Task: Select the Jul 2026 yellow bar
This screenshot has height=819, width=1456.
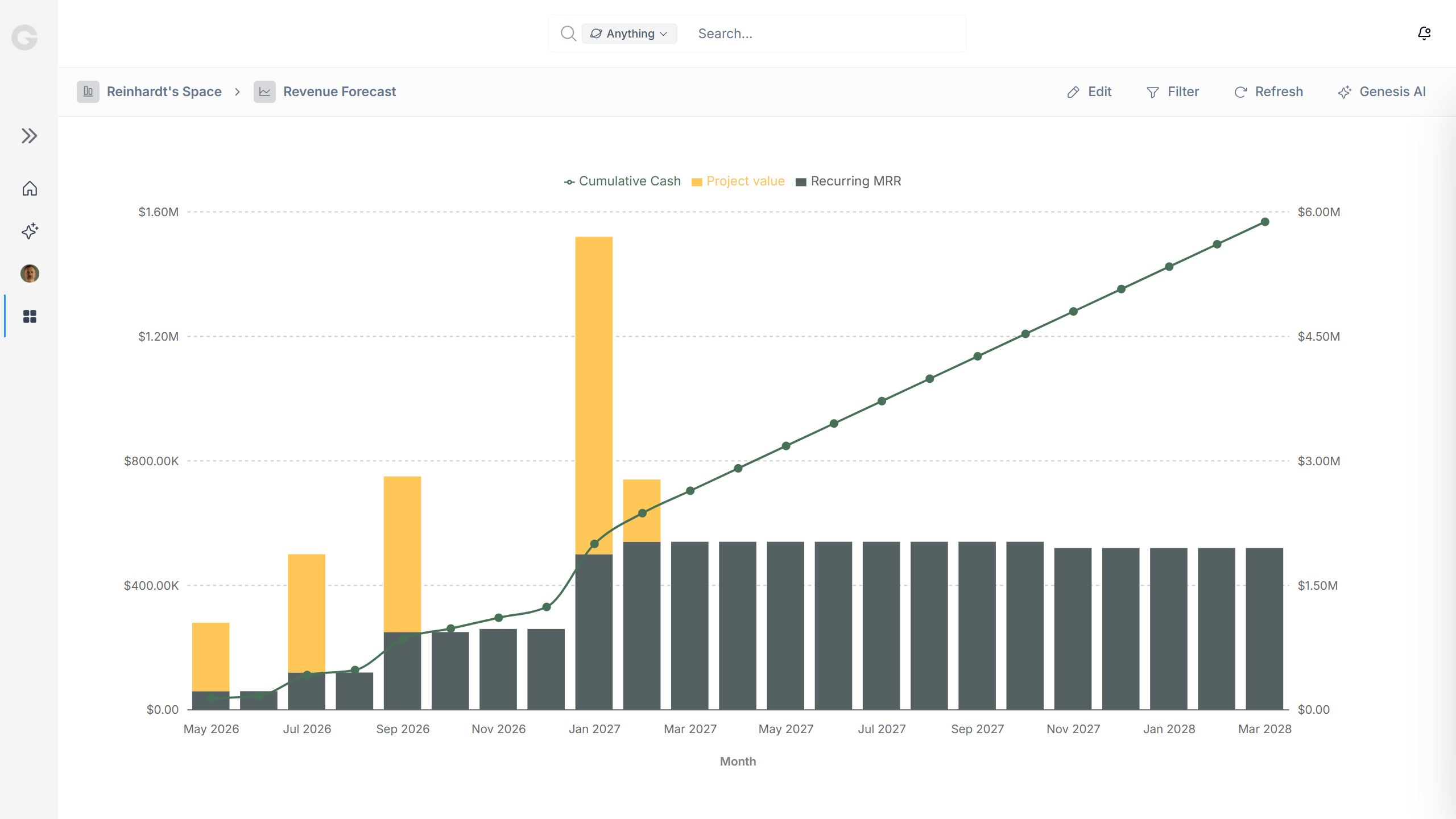Action: [307, 613]
